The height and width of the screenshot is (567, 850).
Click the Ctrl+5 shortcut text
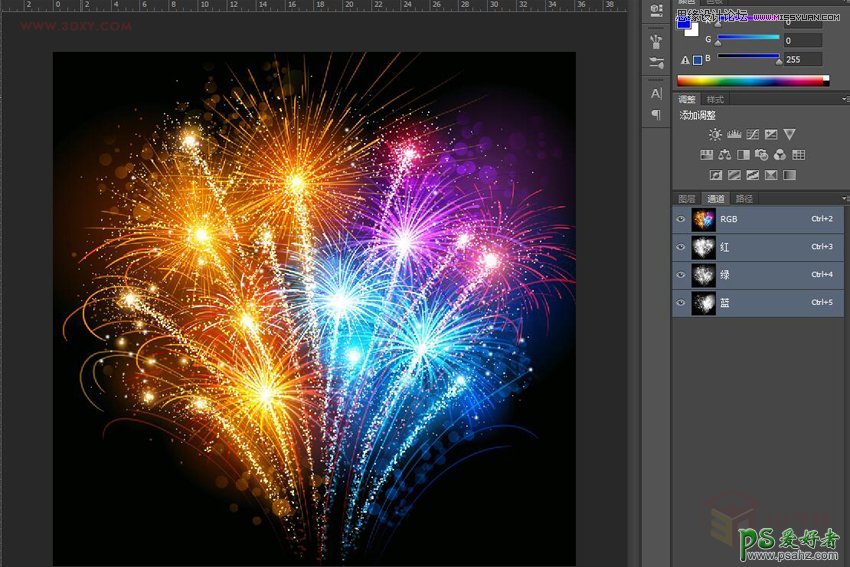click(x=822, y=302)
